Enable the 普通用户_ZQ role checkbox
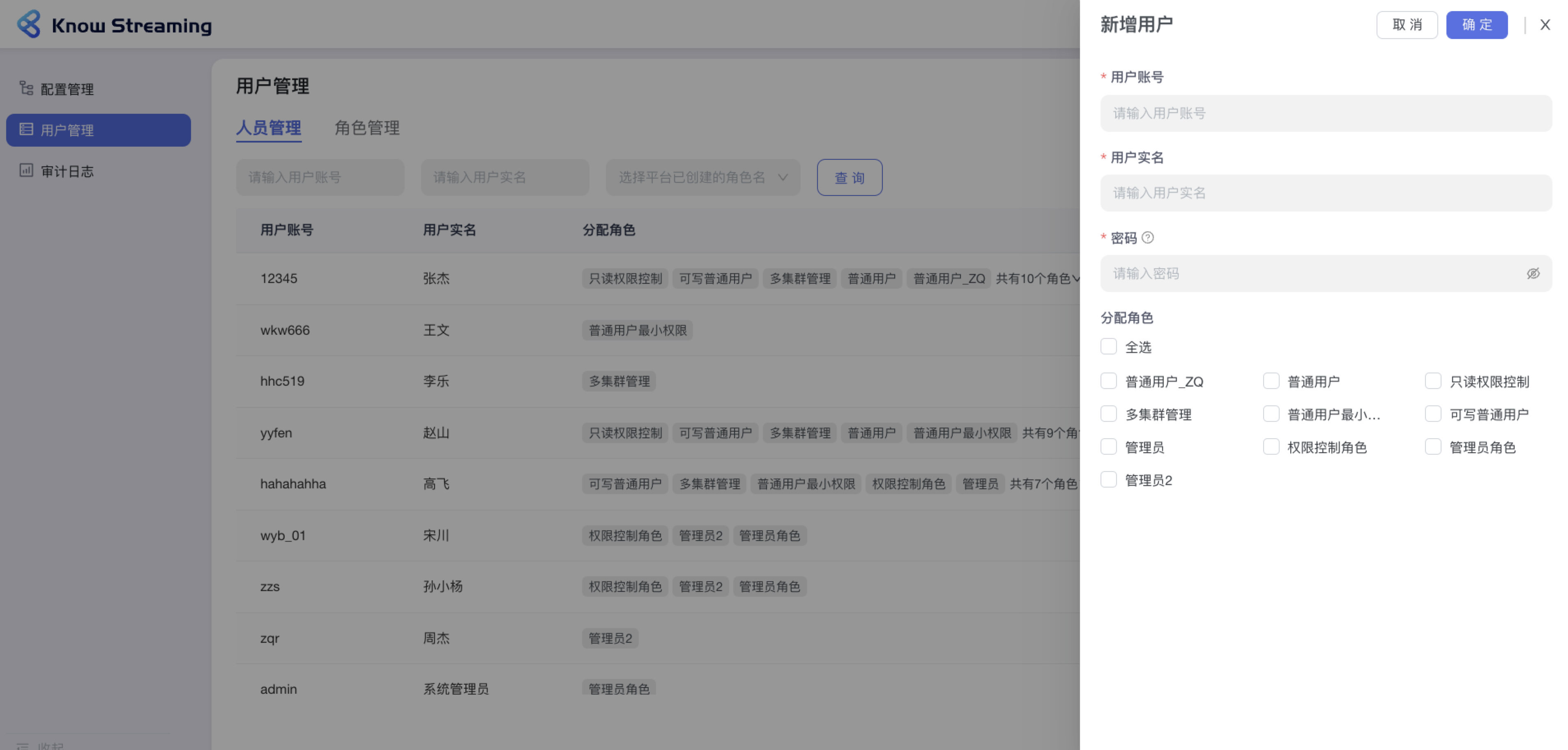The width and height of the screenshot is (1568, 750). [x=1108, y=381]
